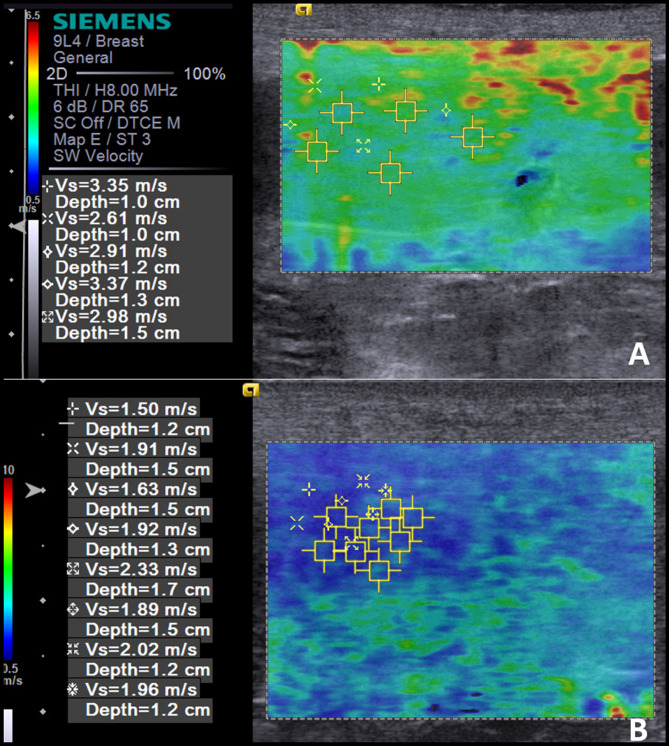This screenshot has height=746, width=669.
Task: Click the boxed-arrows marker icon beside Vs=2.33 m/s
Action: (x=73, y=569)
